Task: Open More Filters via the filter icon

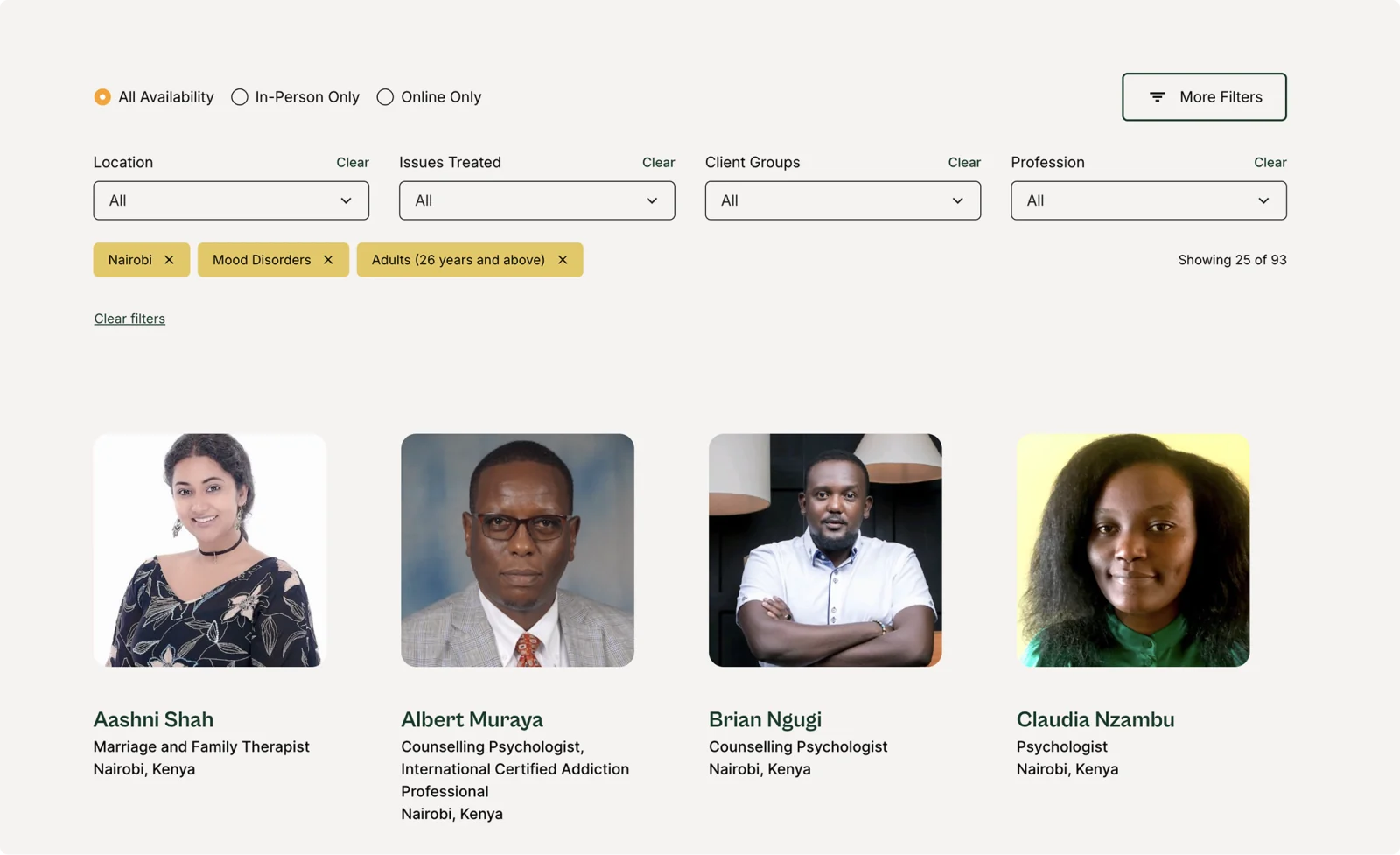Action: (1157, 97)
